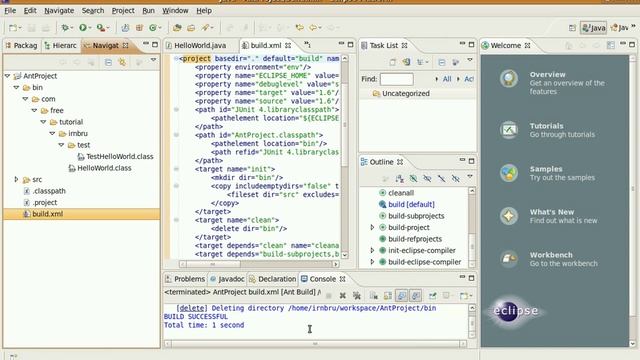Click Sort icon in Outline toolbar
This screenshot has width=640, height=360.
click(x=399, y=178)
